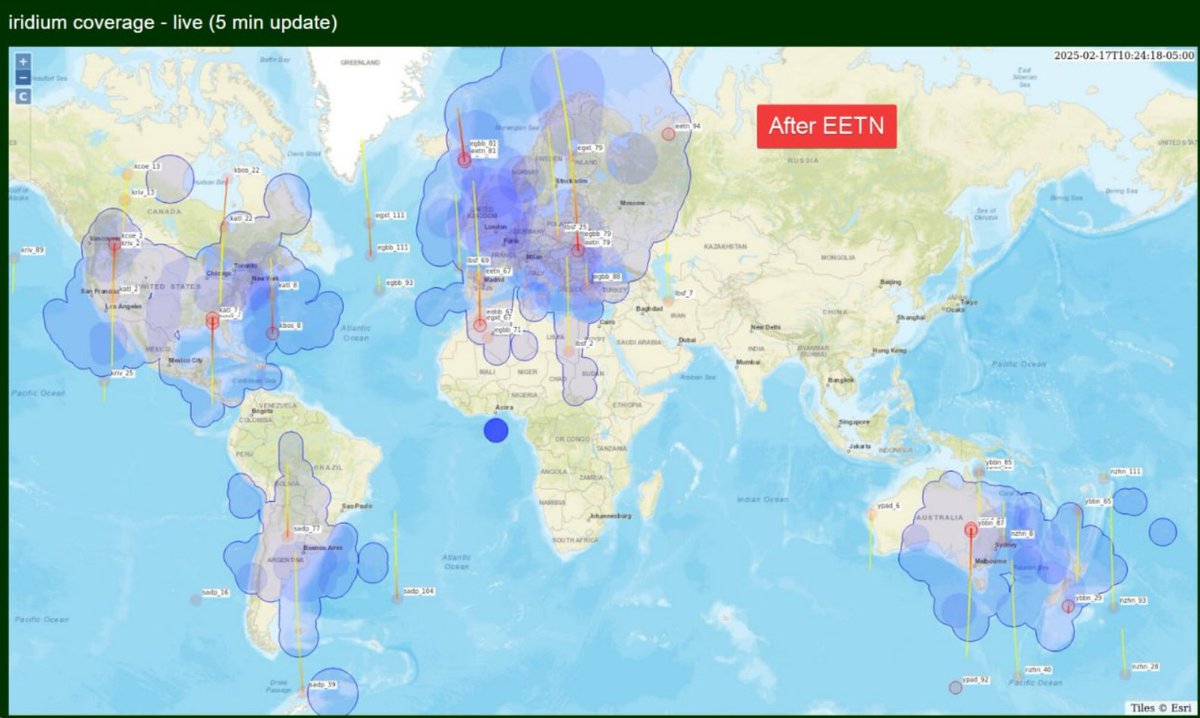Select the red eetn_79 marker

[x=577, y=249]
